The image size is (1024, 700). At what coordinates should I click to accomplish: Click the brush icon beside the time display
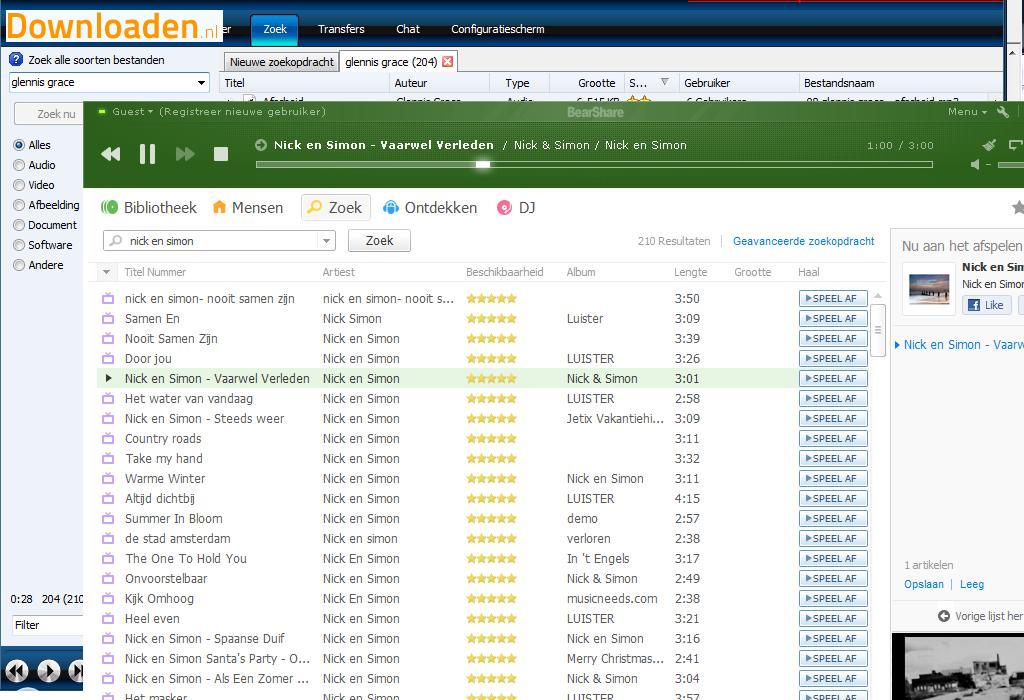coord(989,145)
